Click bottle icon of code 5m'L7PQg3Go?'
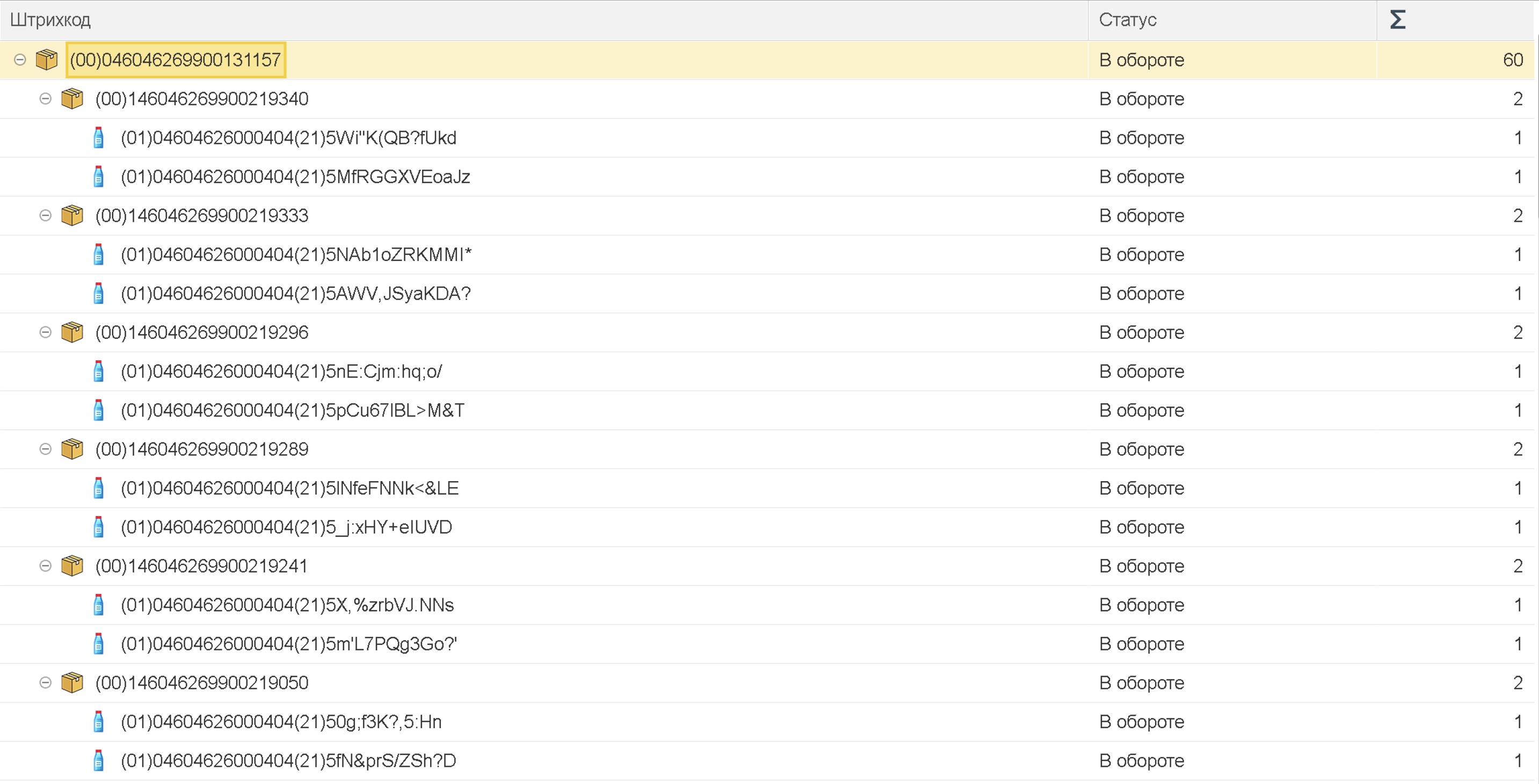 click(99, 644)
